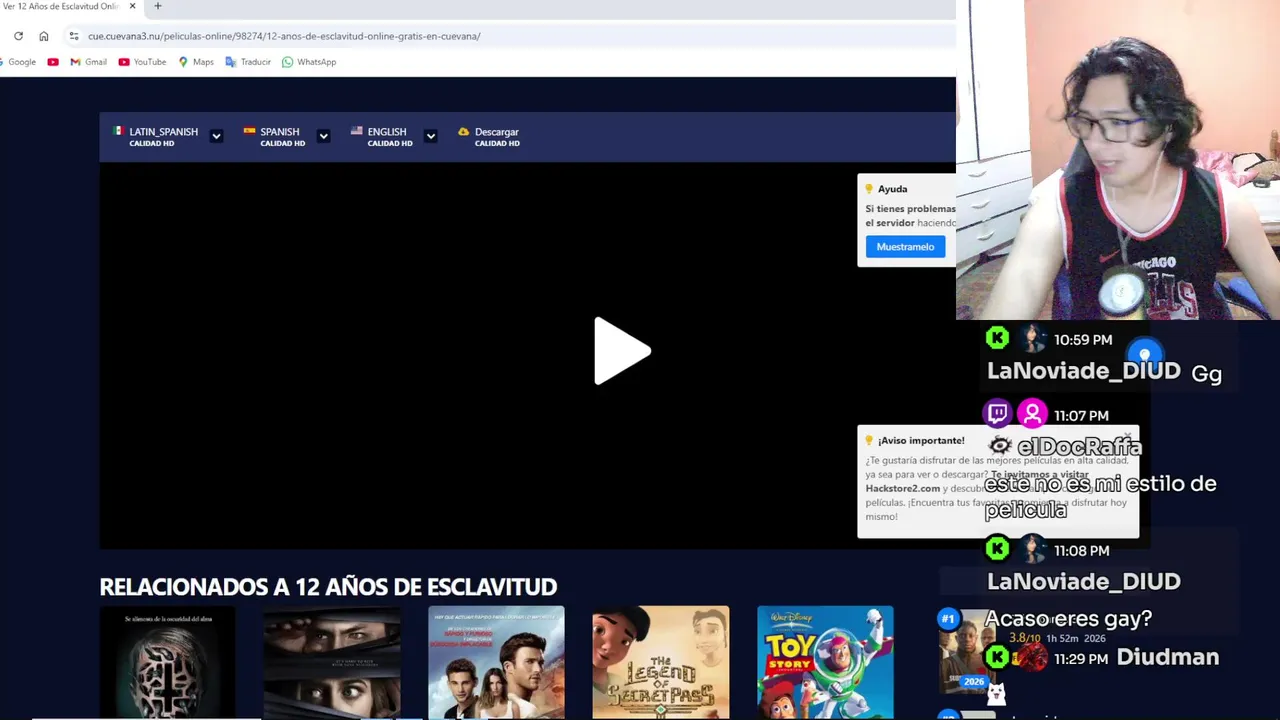Select the SPANISH audio tab
Screen dimensions: 1280x720
coord(274,136)
